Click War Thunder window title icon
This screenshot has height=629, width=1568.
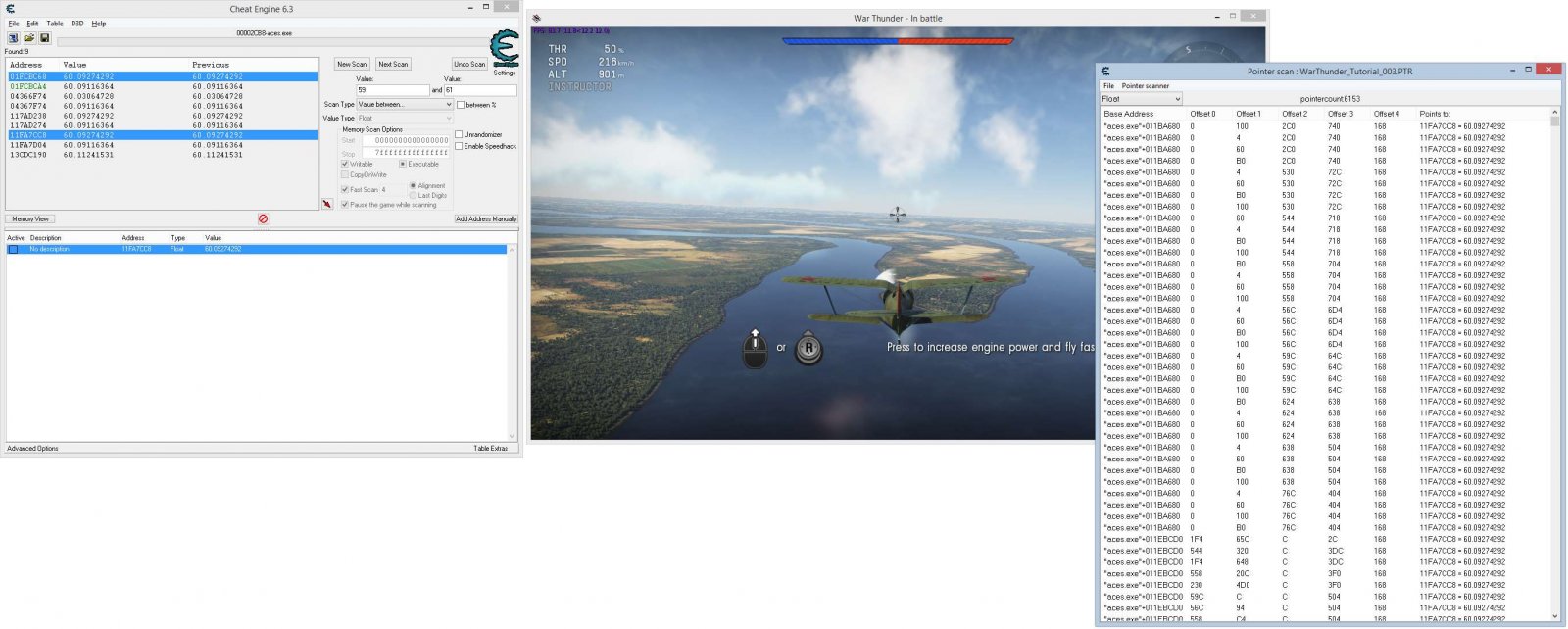pyautogui.click(x=536, y=18)
